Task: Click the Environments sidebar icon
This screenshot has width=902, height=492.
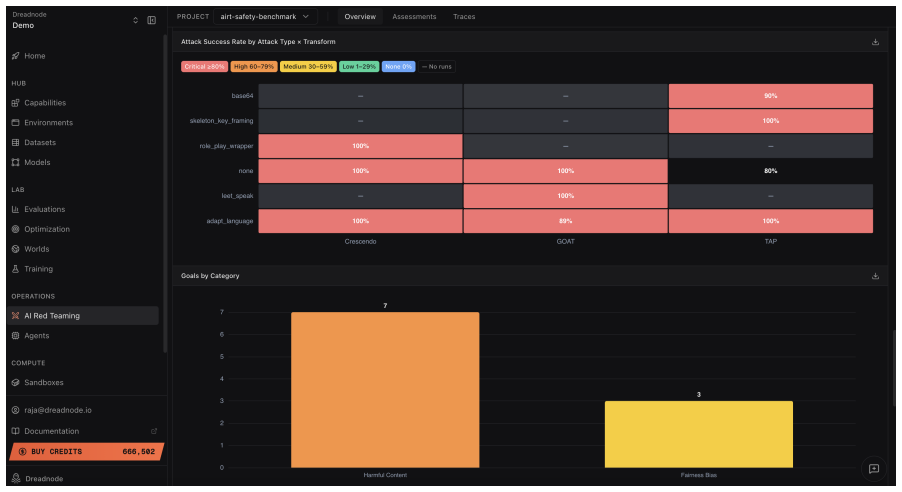Action: 16,123
